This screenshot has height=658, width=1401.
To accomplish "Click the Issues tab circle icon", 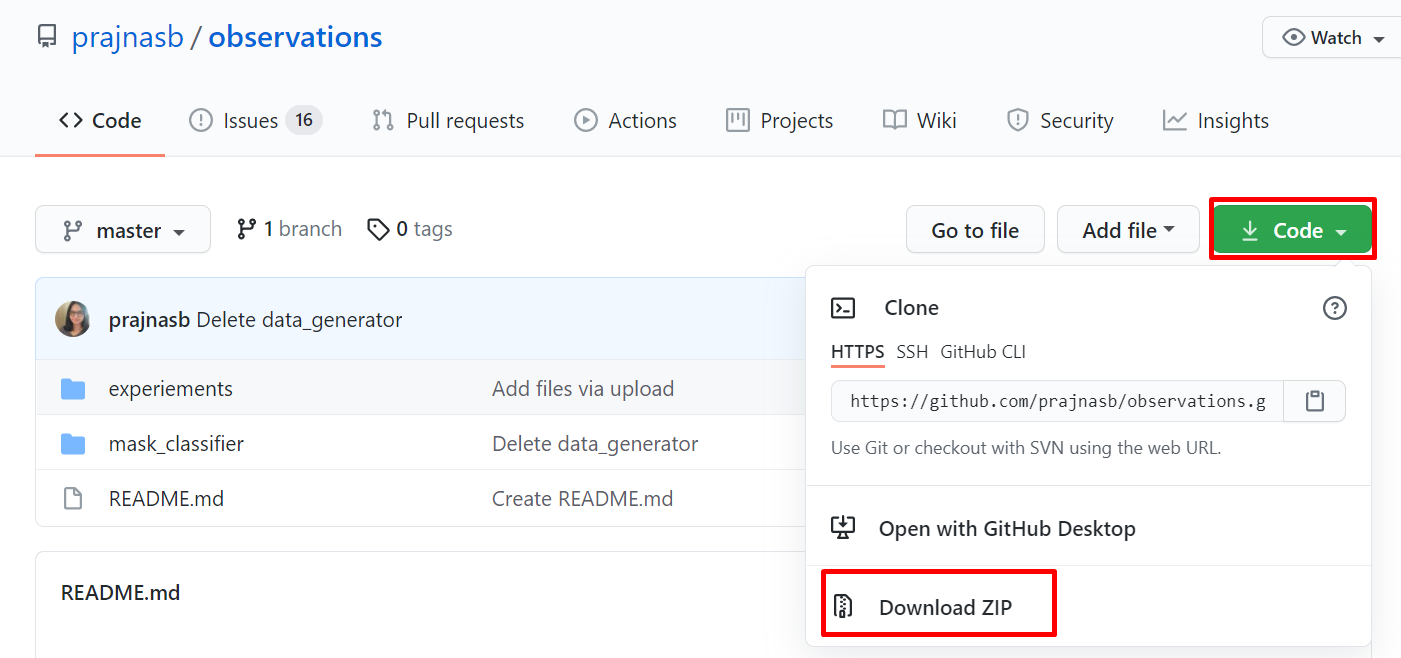I will [x=201, y=121].
